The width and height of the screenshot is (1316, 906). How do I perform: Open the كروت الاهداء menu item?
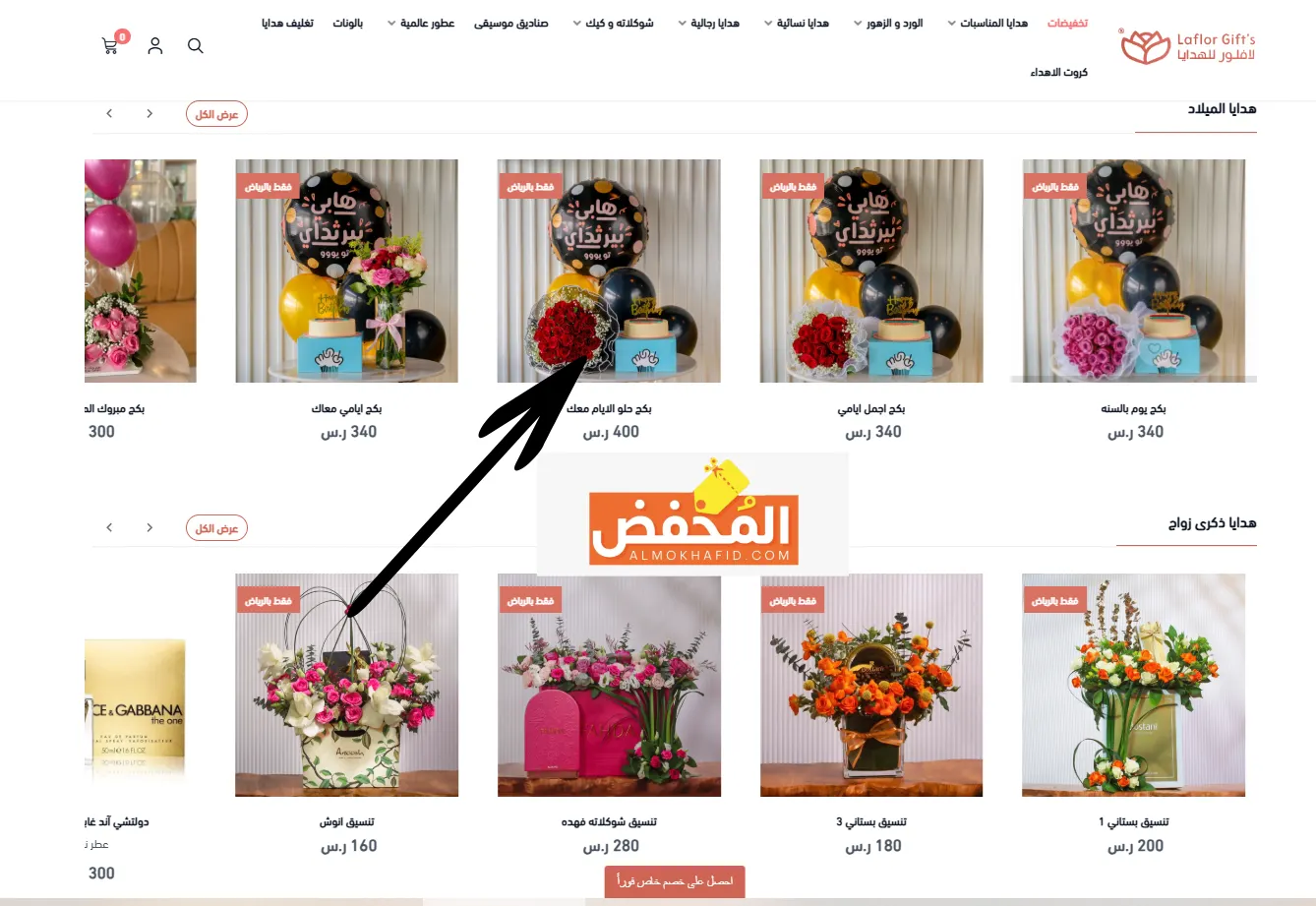pos(1059,72)
